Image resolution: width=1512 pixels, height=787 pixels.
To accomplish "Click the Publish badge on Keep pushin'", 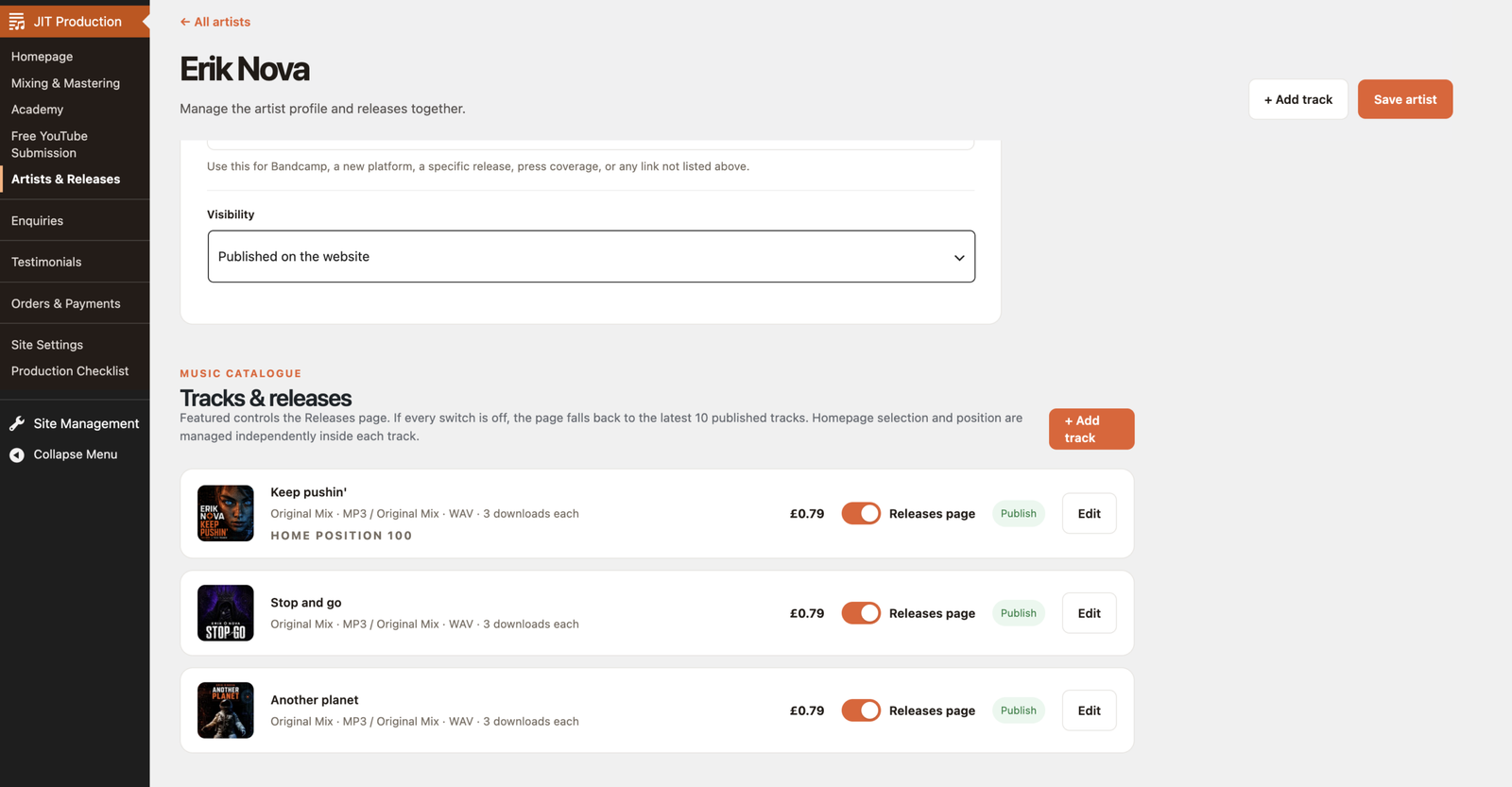I will tap(1019, 514).
